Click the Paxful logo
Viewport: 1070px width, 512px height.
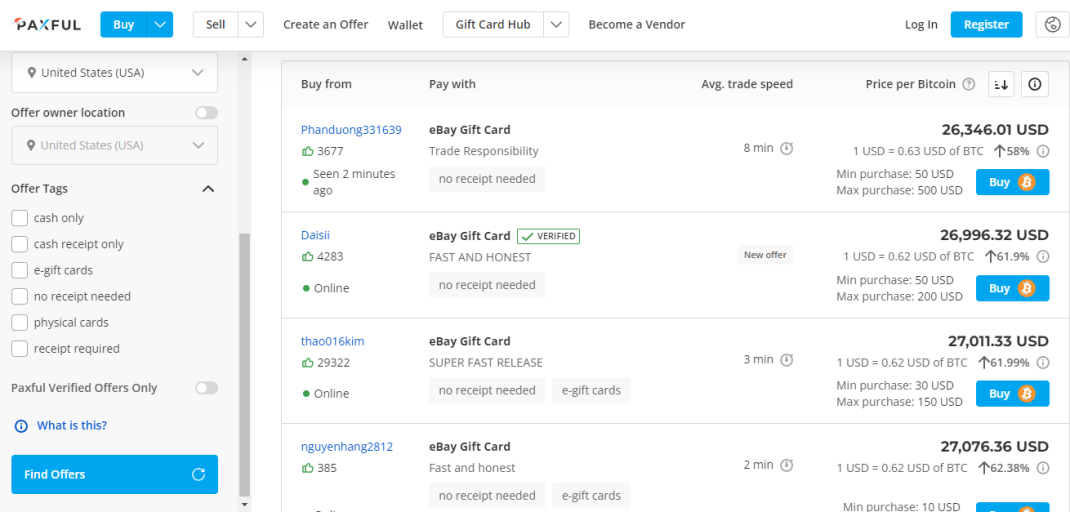coord(47,25)
